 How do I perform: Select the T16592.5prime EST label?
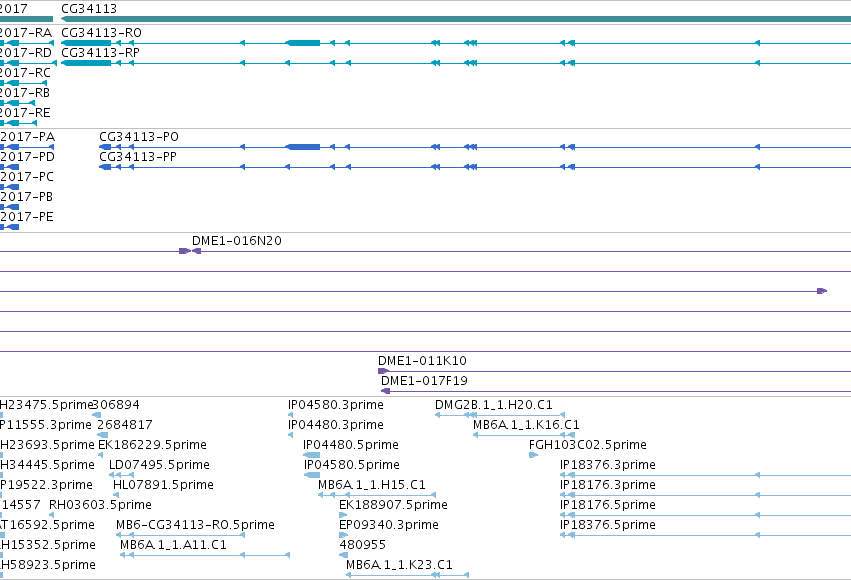tap(47, 525)
